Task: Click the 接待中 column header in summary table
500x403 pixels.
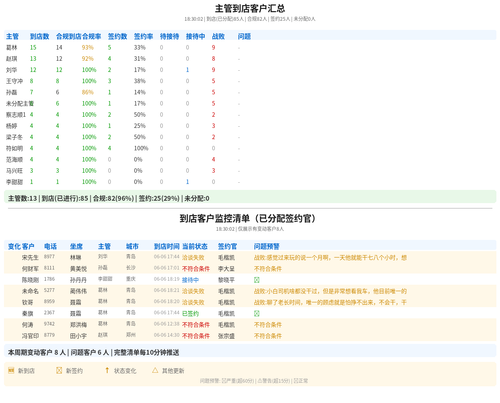Action: coord(195,36)
